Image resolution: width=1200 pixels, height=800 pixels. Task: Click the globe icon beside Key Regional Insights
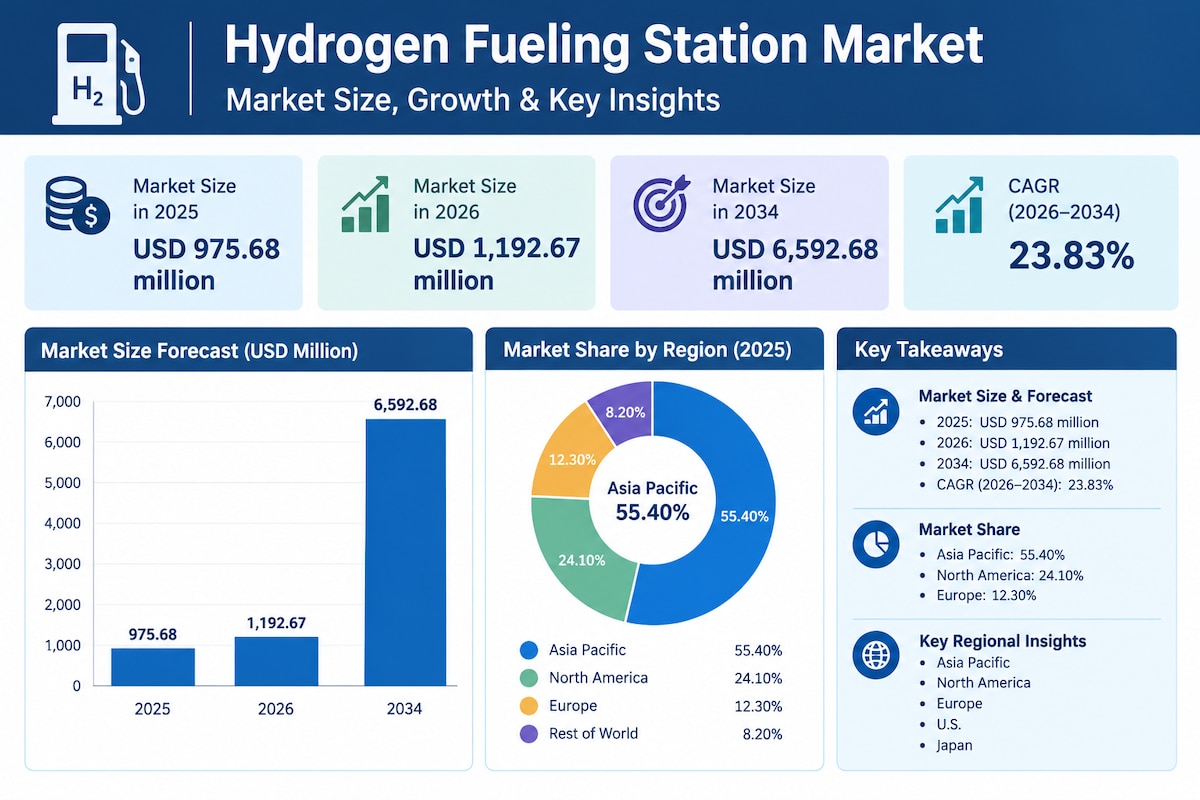click(x=876, y=655)
